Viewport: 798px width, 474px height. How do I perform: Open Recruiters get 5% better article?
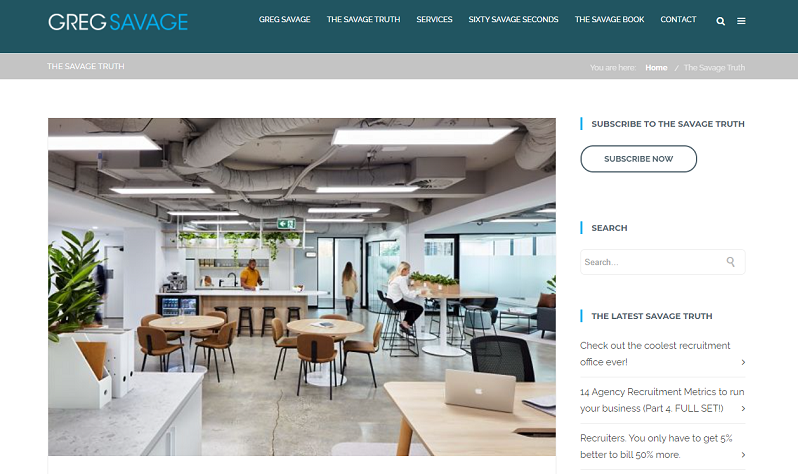point(656,447)
